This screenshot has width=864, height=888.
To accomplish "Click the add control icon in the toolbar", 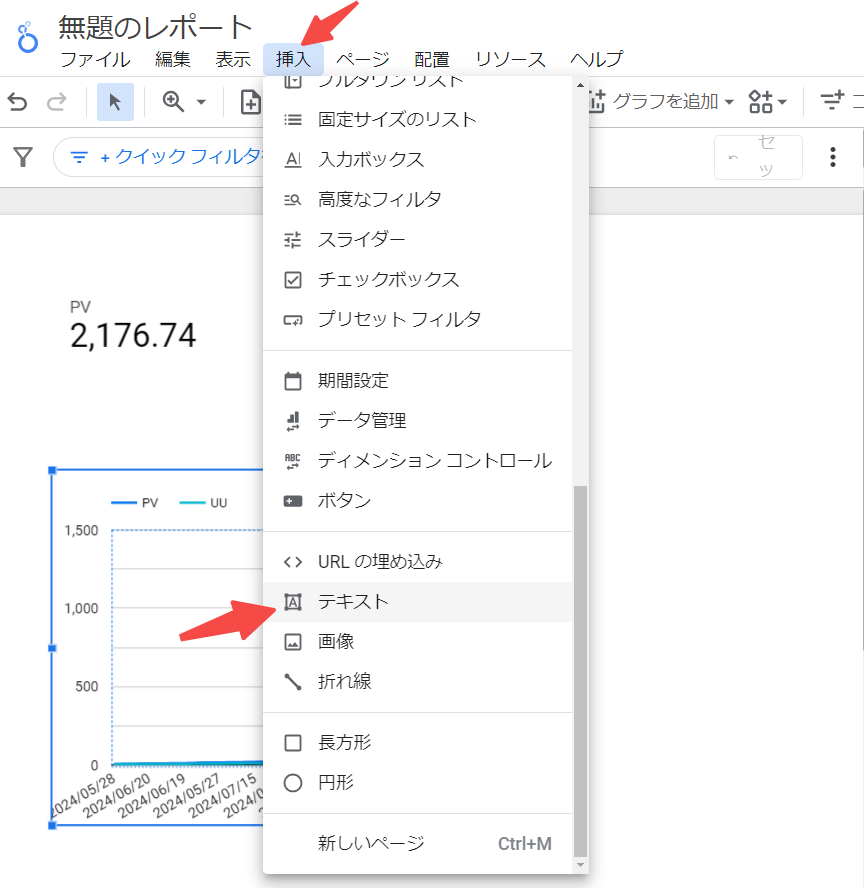I will pos(833,101).
